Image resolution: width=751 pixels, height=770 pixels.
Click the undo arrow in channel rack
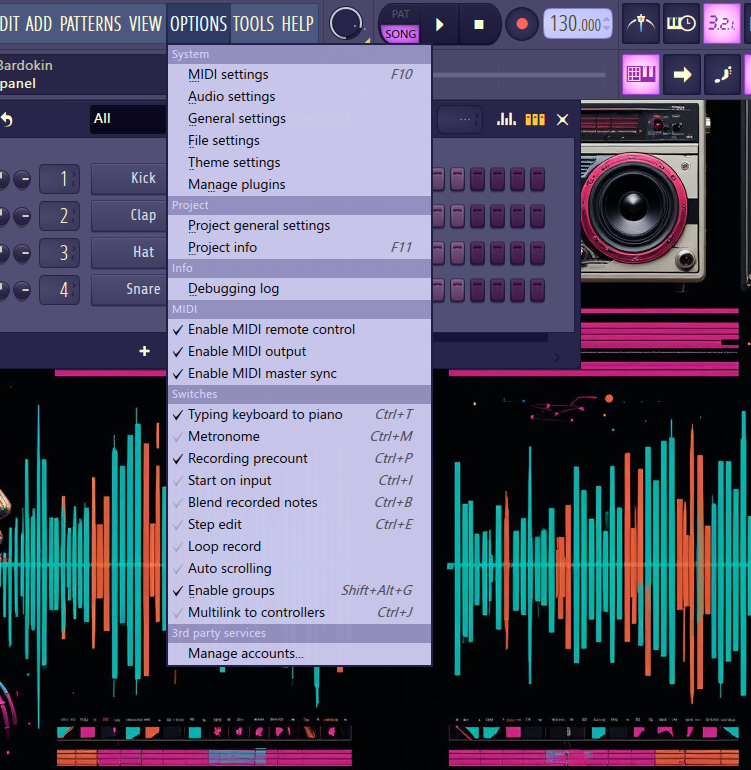tap(7, 119)
